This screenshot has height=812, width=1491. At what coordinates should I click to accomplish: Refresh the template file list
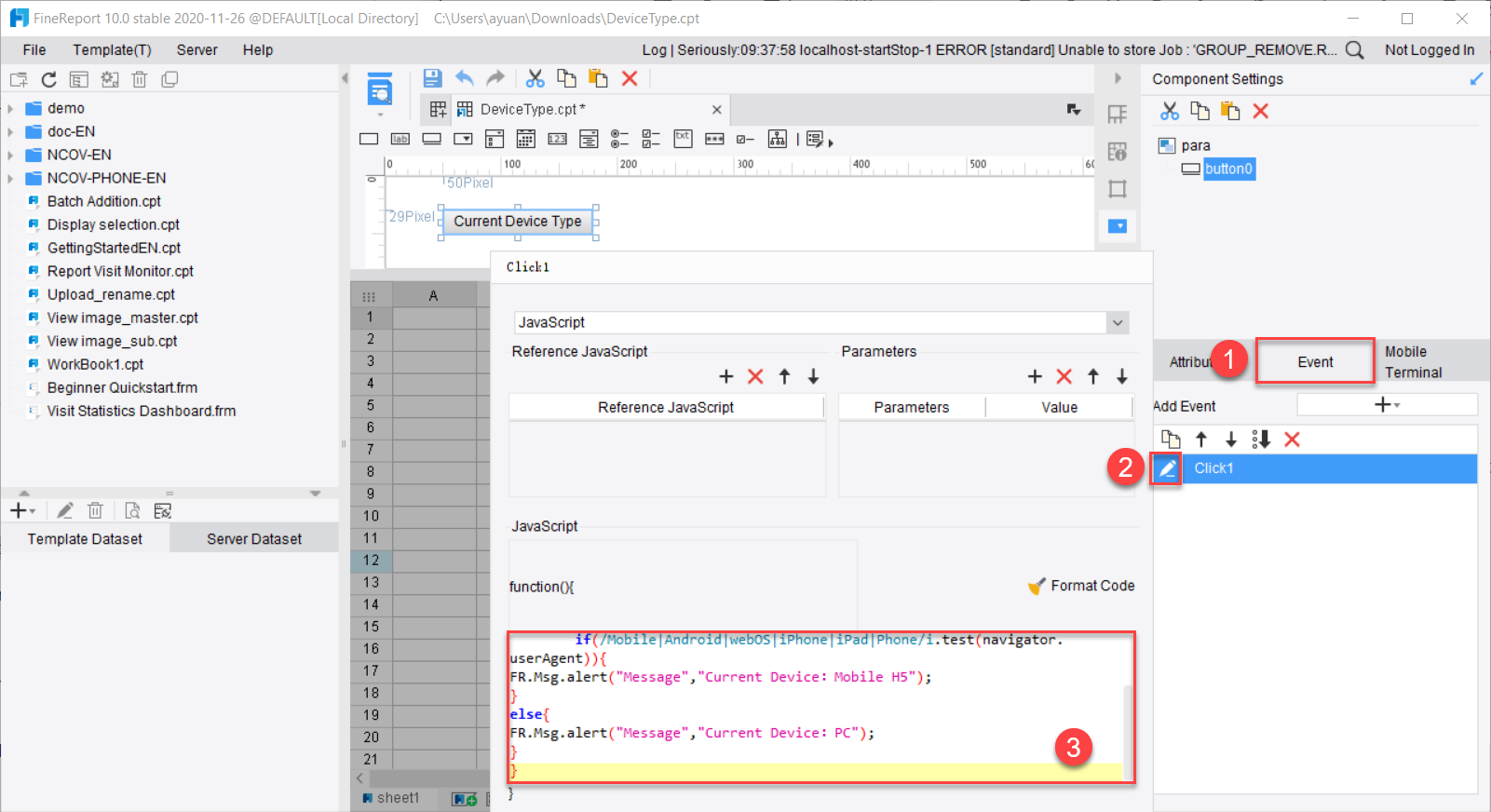click(x=49, y=80)
